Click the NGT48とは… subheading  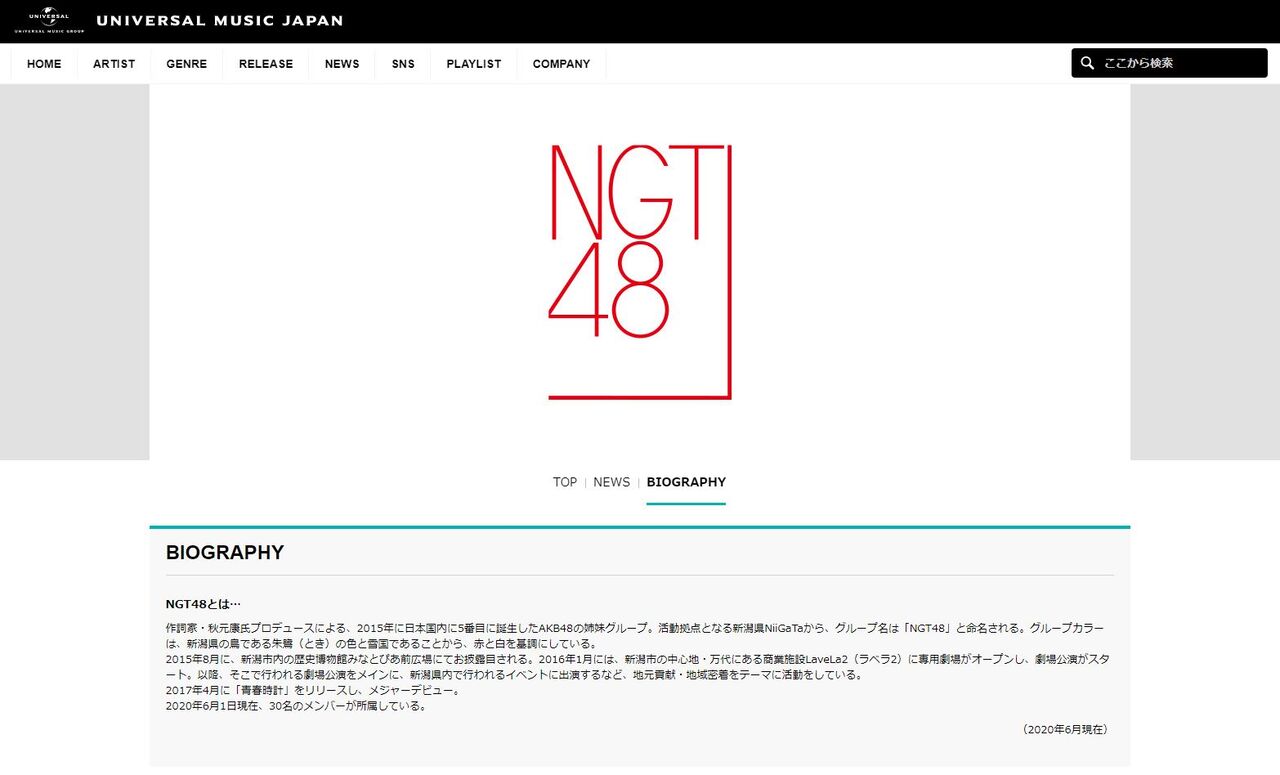(x=204, y=604)
